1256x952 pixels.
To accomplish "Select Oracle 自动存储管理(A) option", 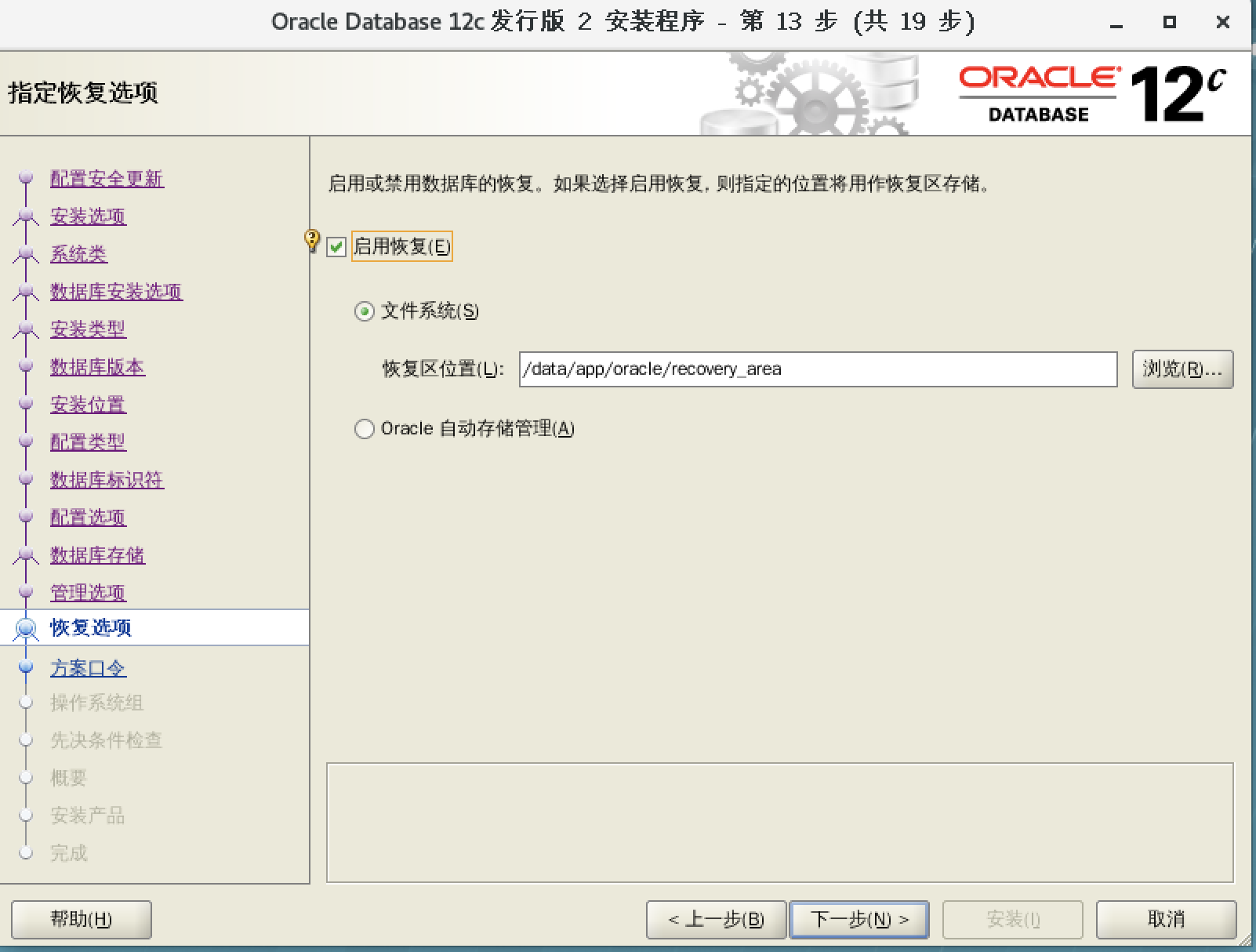I will (x=363, y=428).
